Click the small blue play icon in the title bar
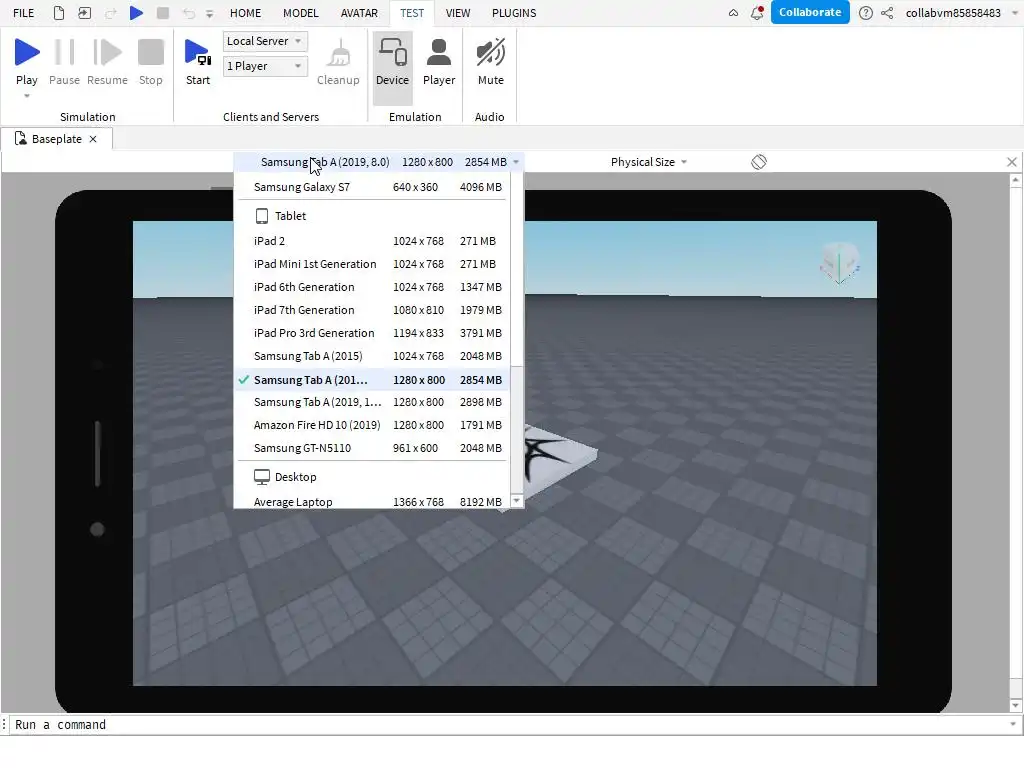This screenshot has width=1024, height=768. 136,12
